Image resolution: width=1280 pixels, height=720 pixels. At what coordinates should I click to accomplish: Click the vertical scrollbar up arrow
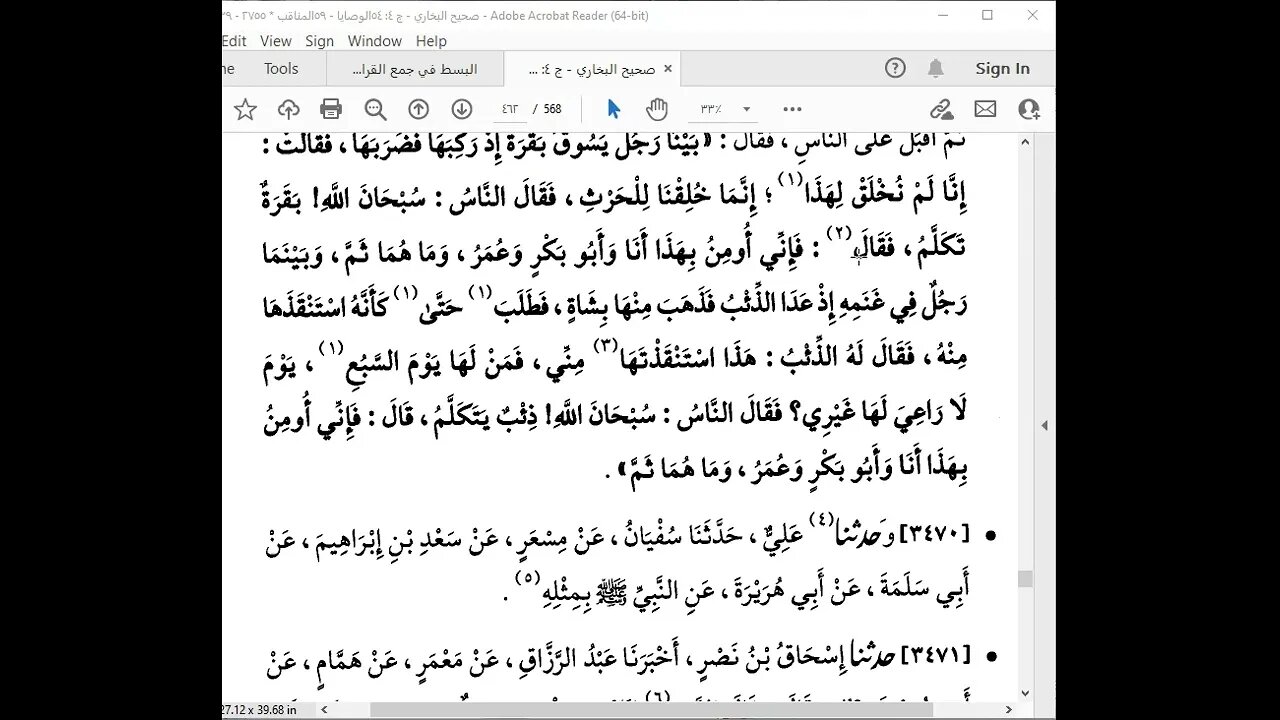[1025, 142]
